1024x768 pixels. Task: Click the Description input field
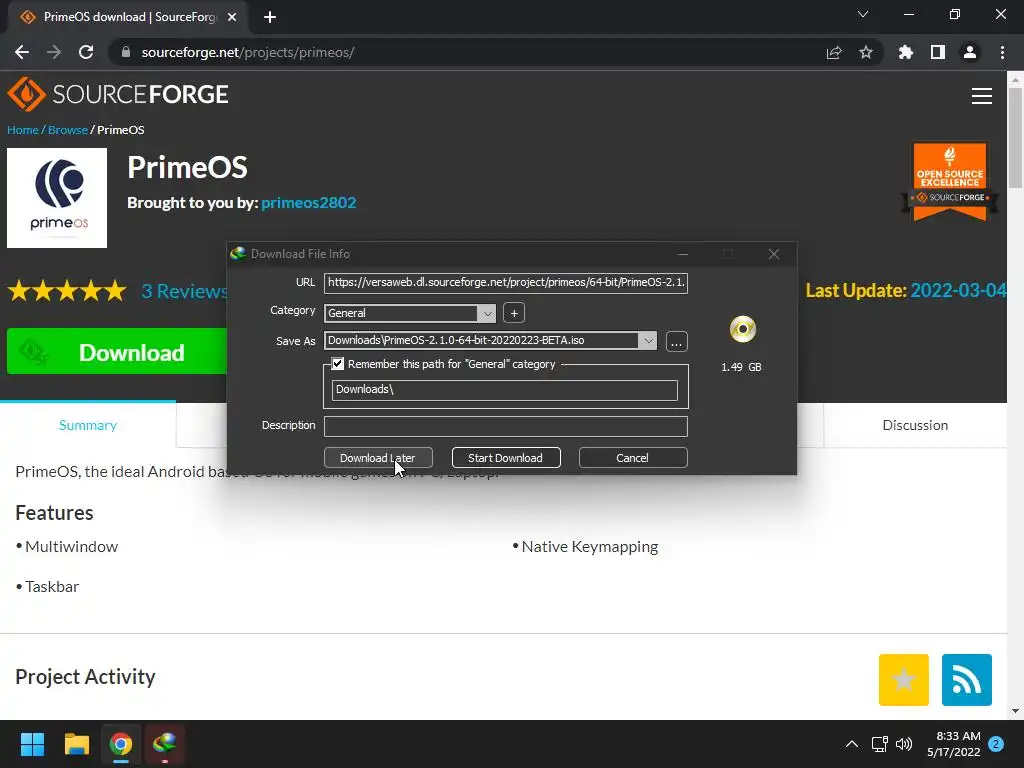505,426
